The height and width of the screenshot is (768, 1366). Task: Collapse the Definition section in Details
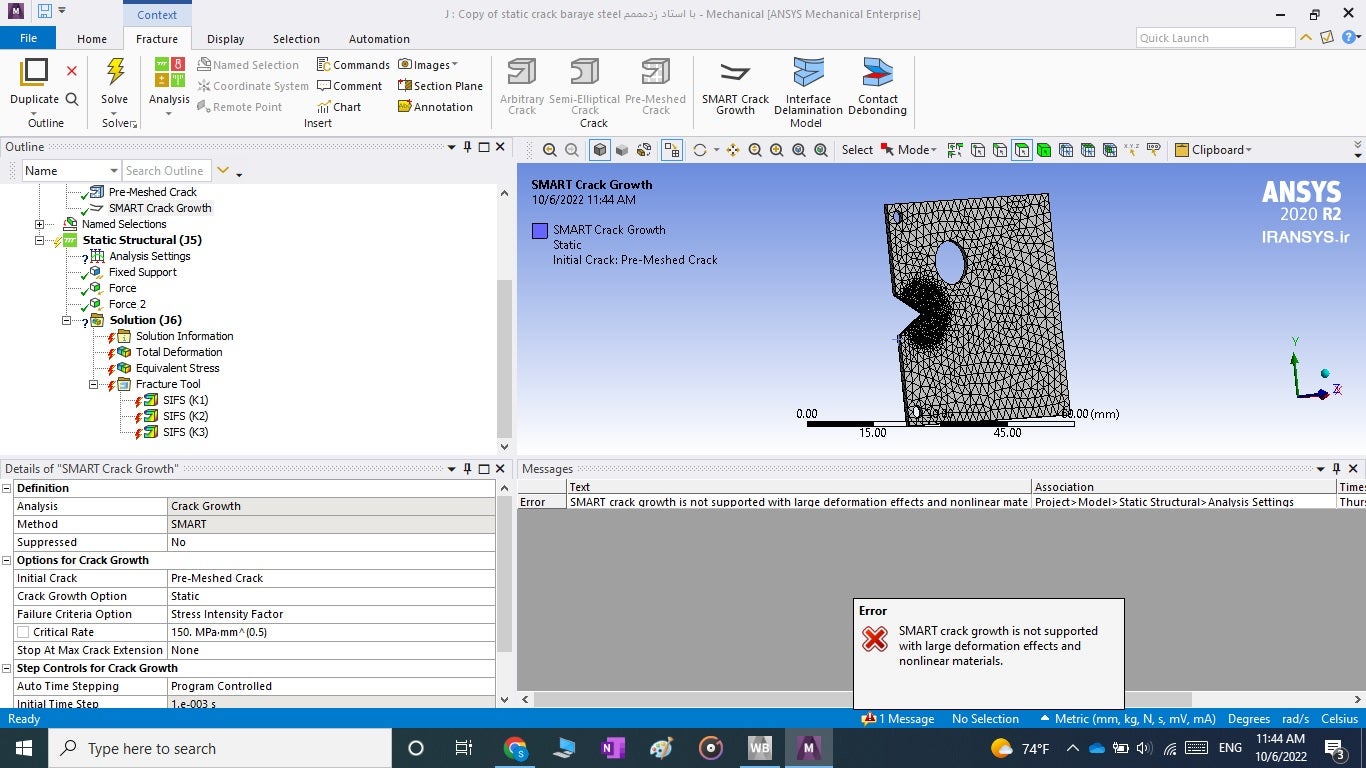[x=7, y=488]
